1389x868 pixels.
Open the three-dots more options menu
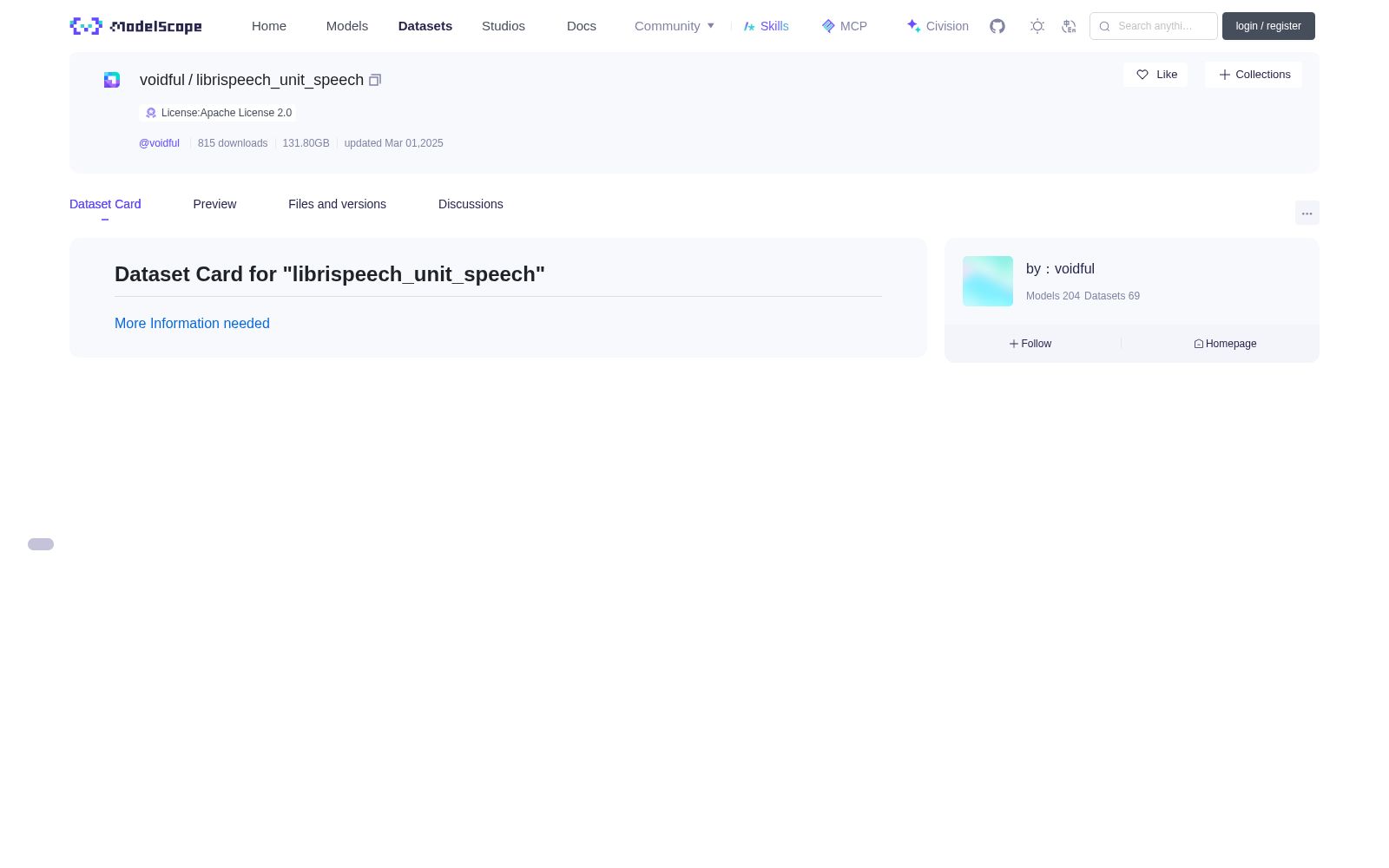pos(1307,214)
